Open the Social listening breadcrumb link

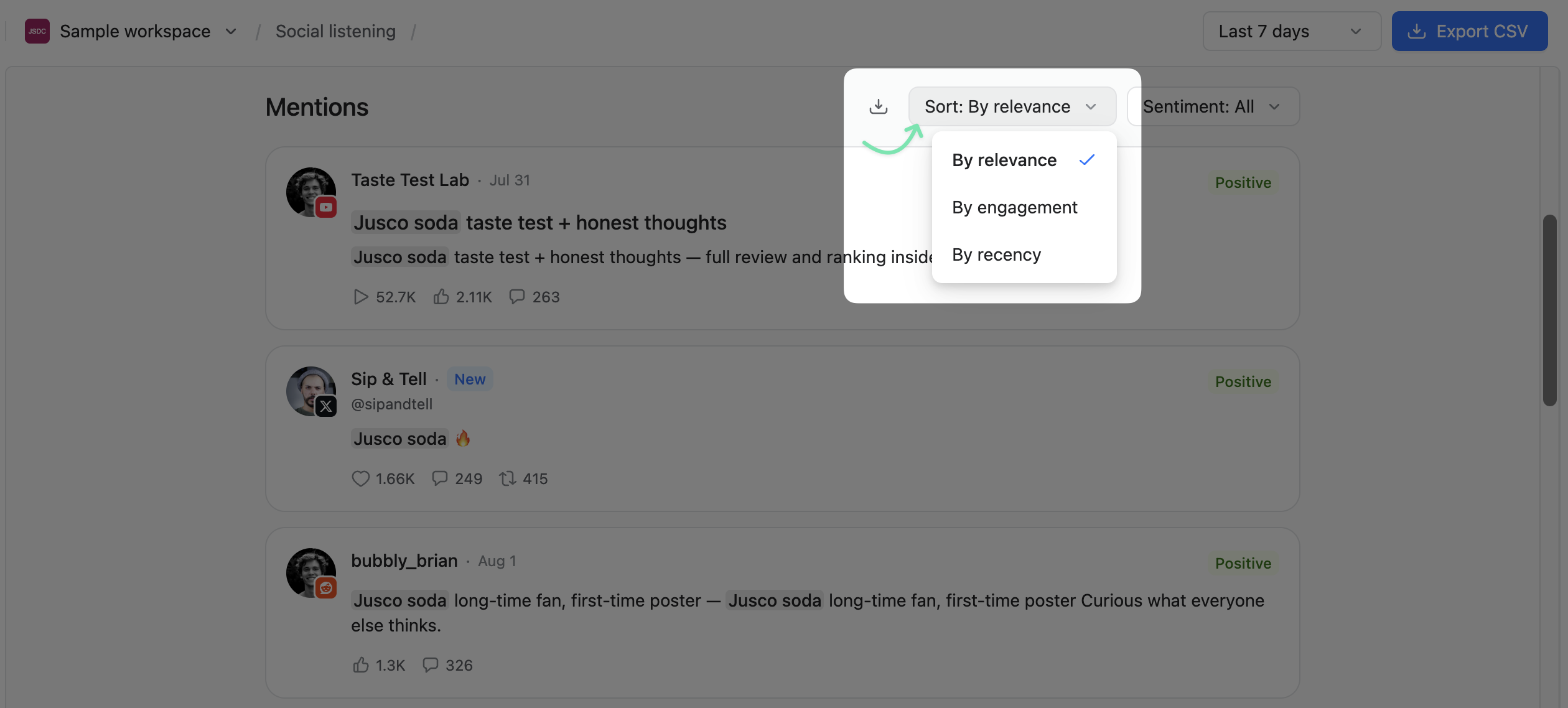pos(335,31)
